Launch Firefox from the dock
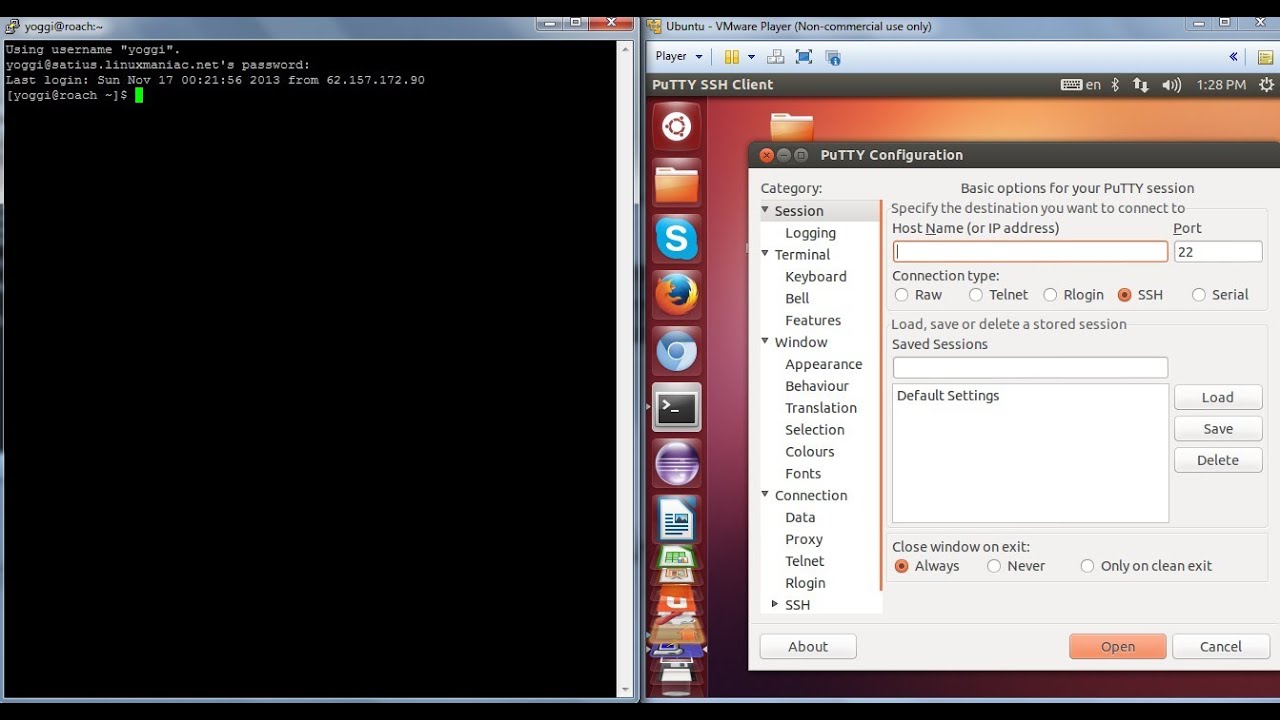 [677, 295]
